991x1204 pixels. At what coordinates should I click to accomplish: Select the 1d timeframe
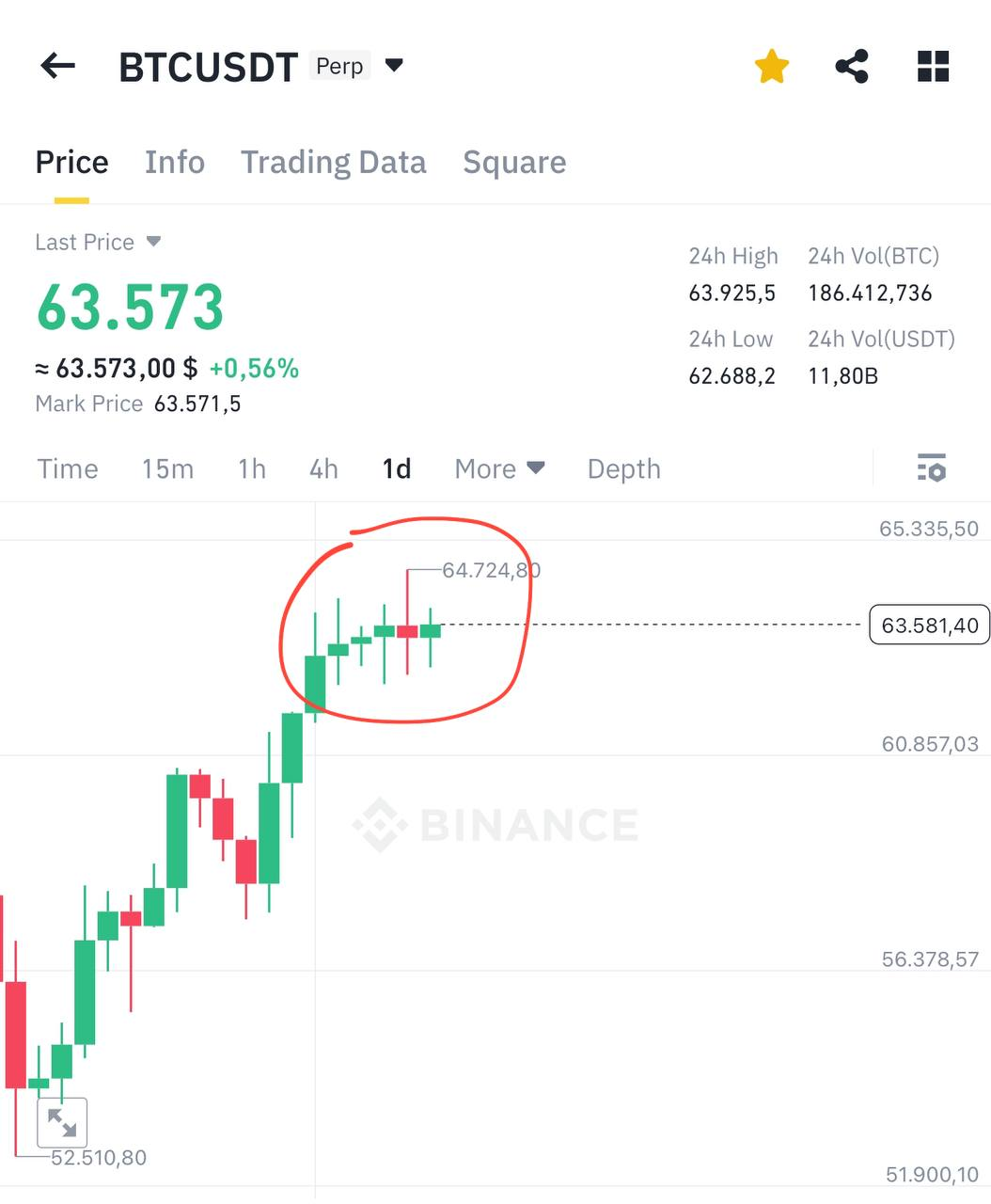coord(397,468)
